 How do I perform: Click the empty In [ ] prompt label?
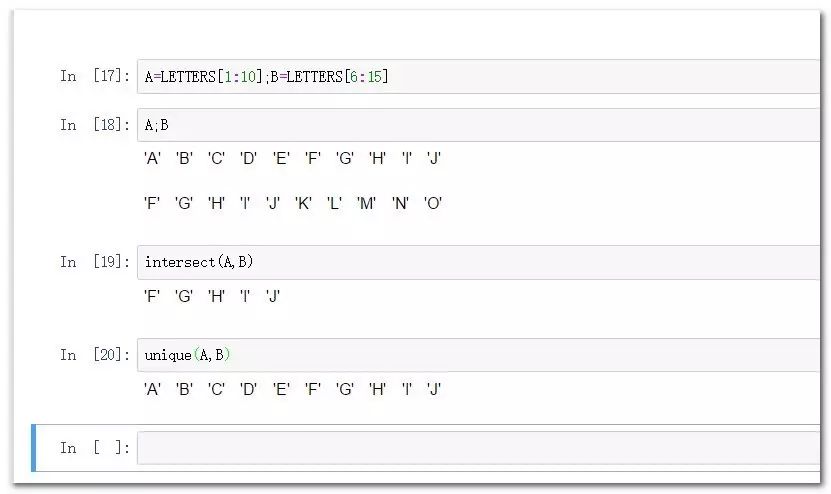coord(95,448)
